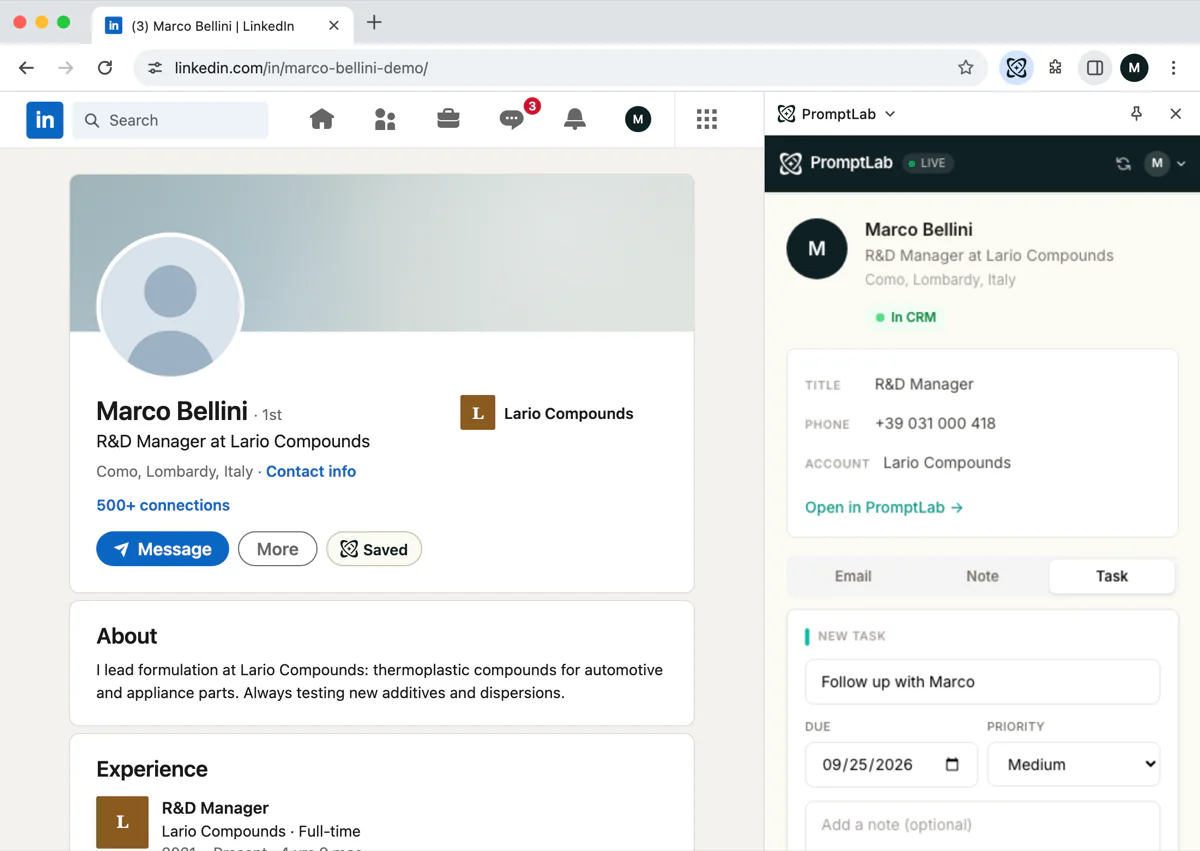The width and height of the screenshot is (1200, 851).
Task: Click the Experience section heading
Action: tap(152, 769)
